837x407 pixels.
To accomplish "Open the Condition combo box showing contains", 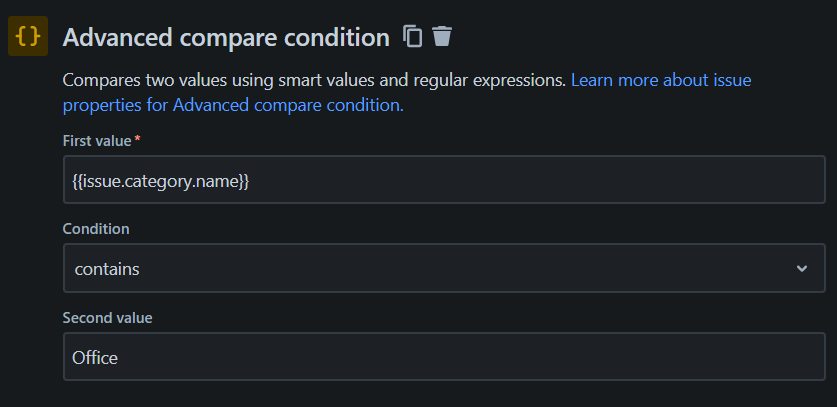I will point(444,269).
